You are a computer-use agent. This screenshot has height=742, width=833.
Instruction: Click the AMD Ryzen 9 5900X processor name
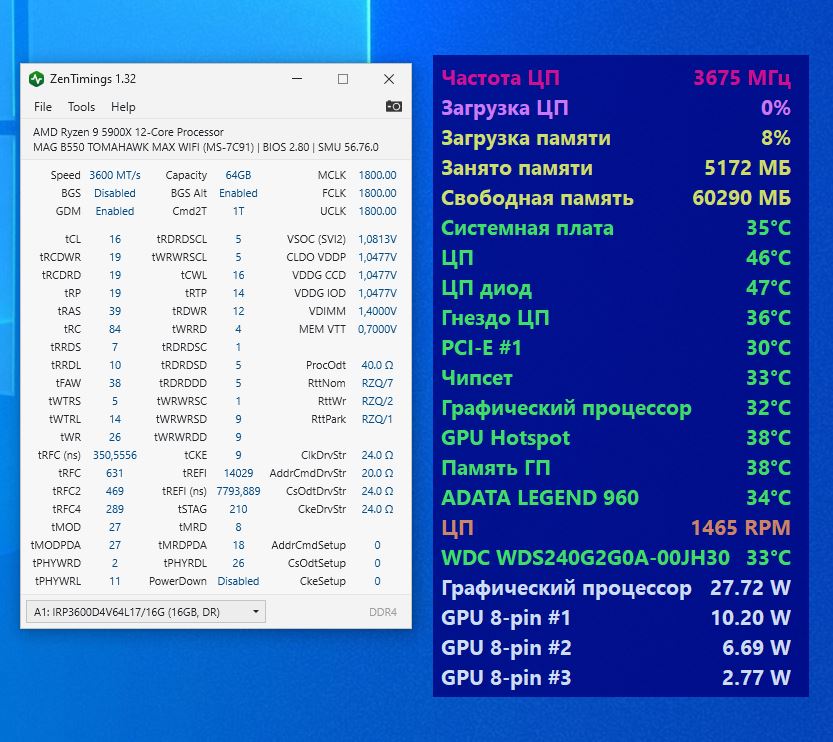pyautogui.click(x=128, y=132)
